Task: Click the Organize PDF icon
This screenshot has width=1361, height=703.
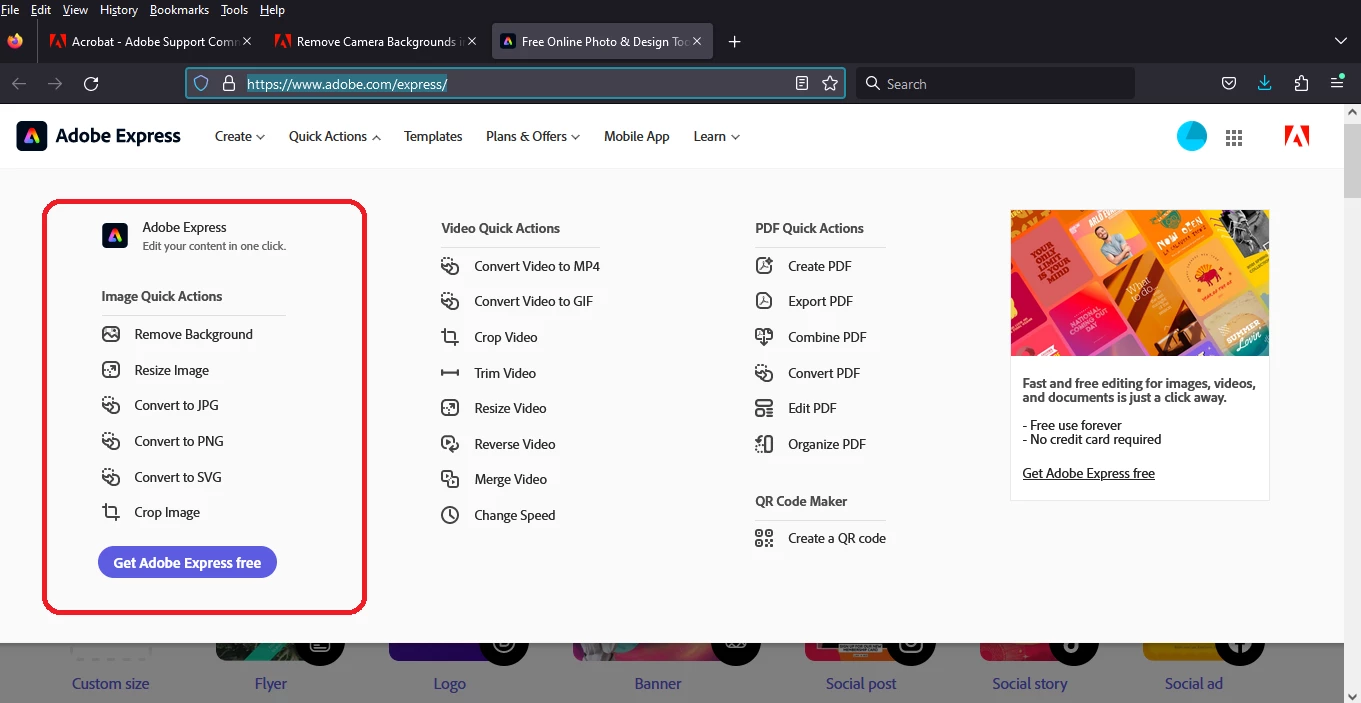Action: (764, 444)
